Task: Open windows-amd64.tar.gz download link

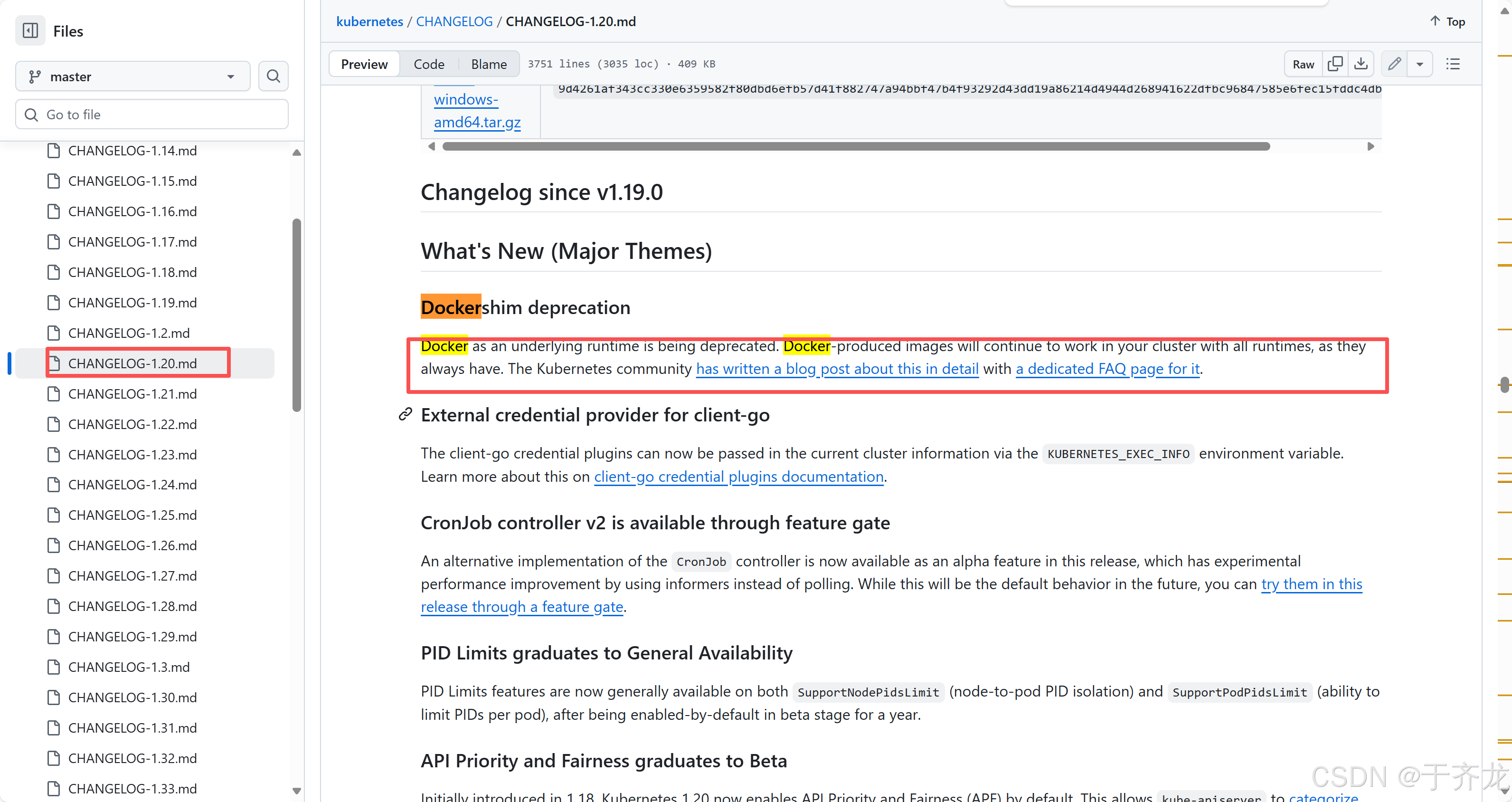Action: tap(477, 111)
